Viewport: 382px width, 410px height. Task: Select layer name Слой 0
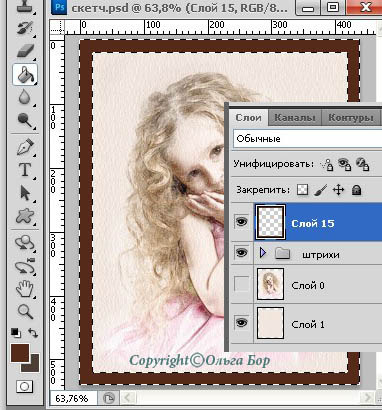[x=308, y=285]
